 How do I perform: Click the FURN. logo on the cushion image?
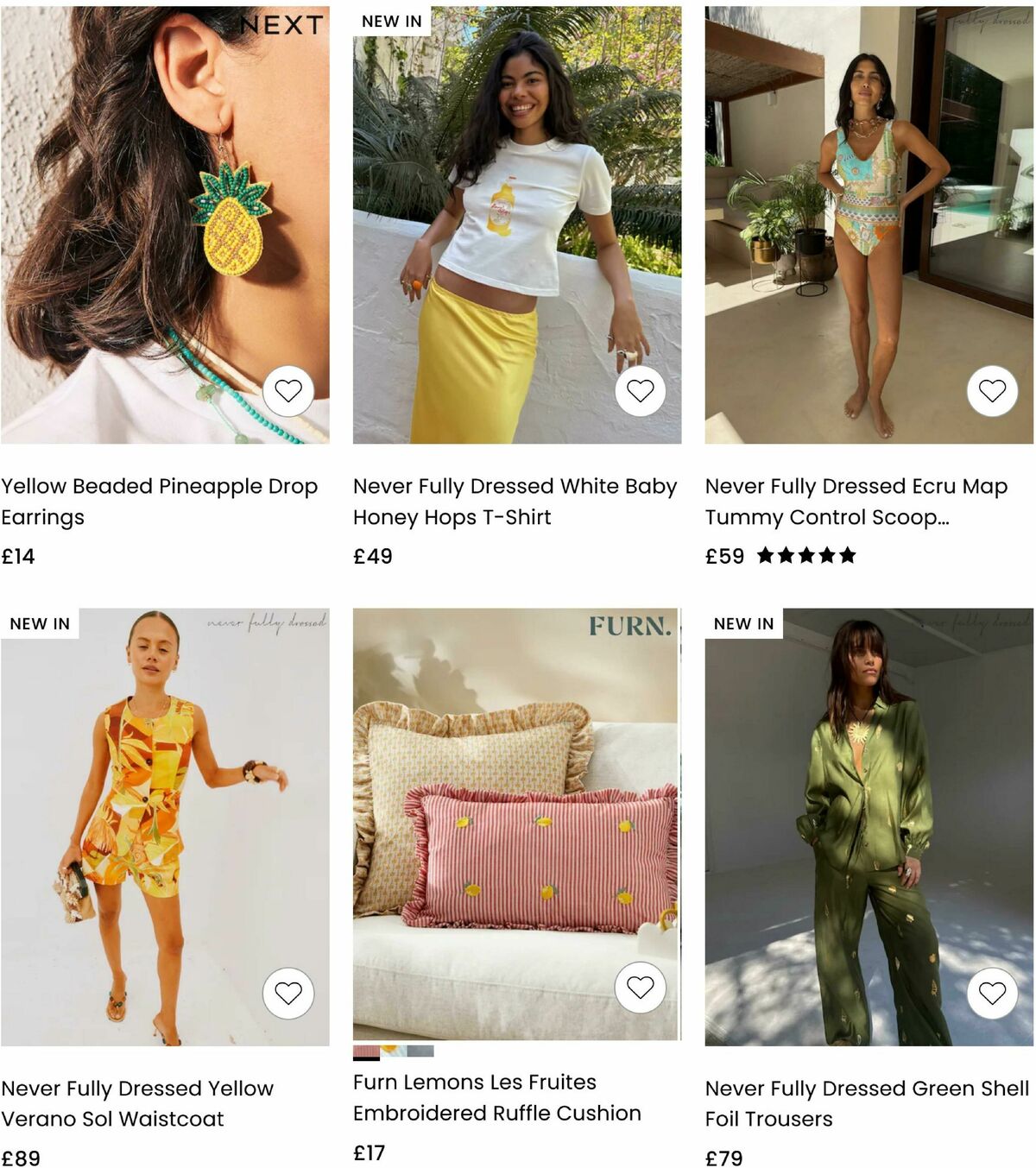pos(628,631)
